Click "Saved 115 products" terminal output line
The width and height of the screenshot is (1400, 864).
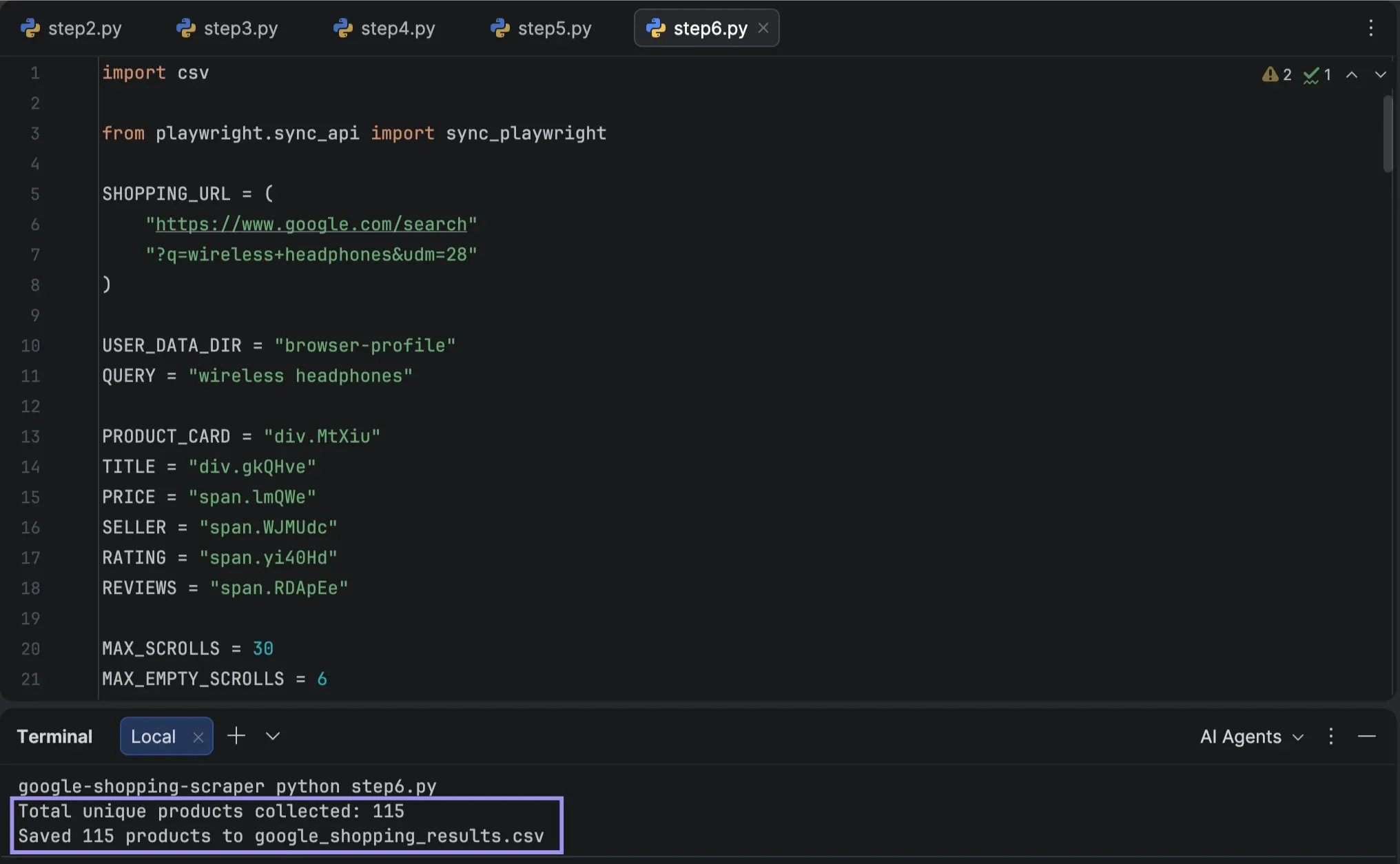tap(281, 836)
